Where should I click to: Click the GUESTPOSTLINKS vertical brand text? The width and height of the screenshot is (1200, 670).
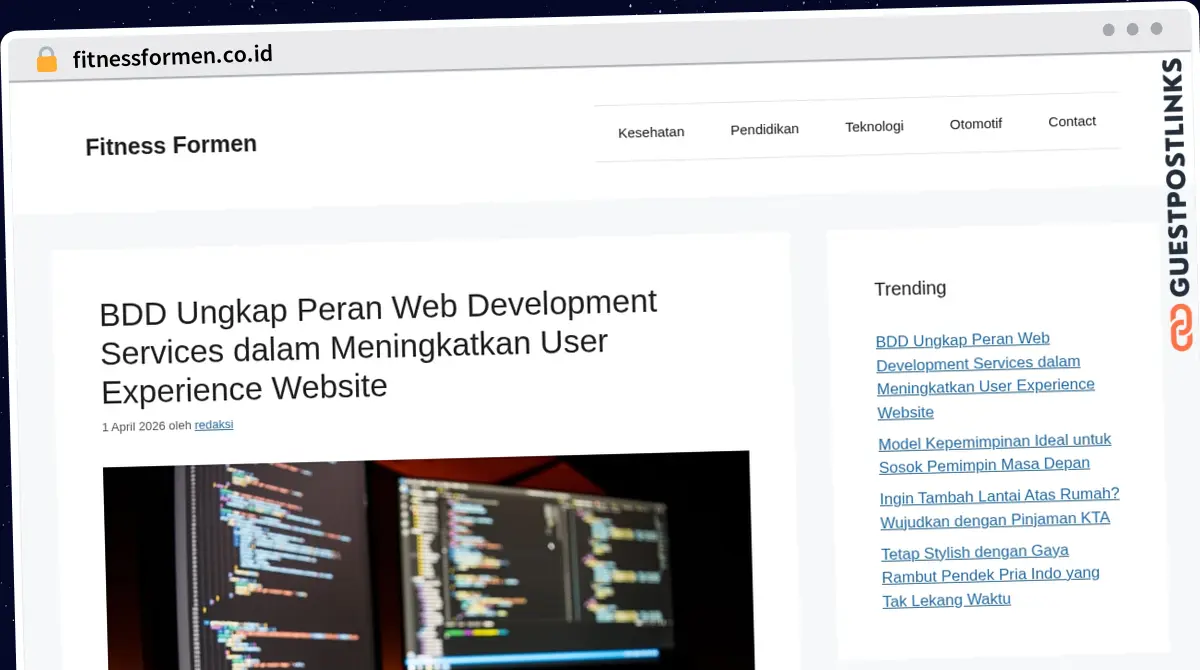(1177, 177)
